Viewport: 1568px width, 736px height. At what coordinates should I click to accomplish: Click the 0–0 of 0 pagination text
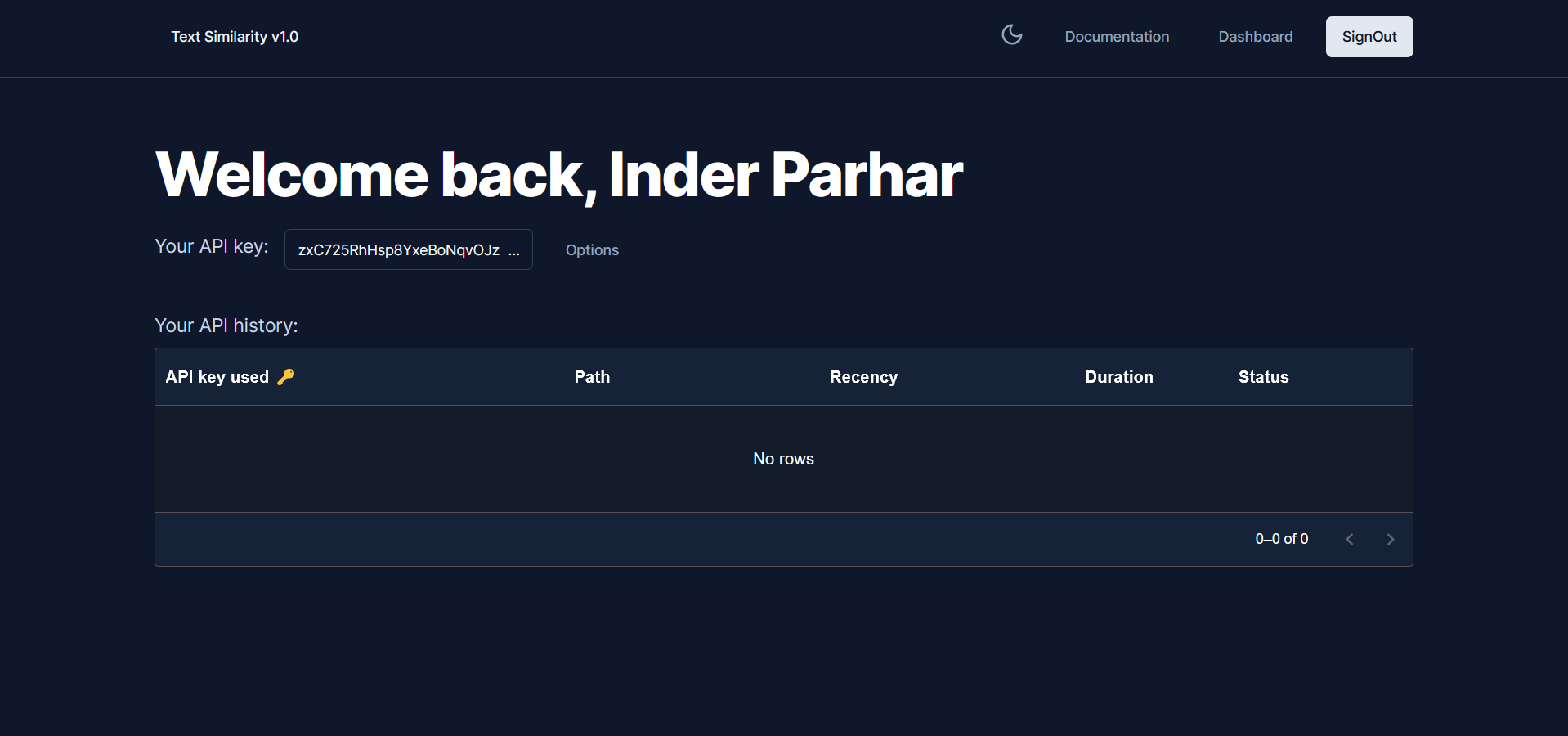(1282, 539)
